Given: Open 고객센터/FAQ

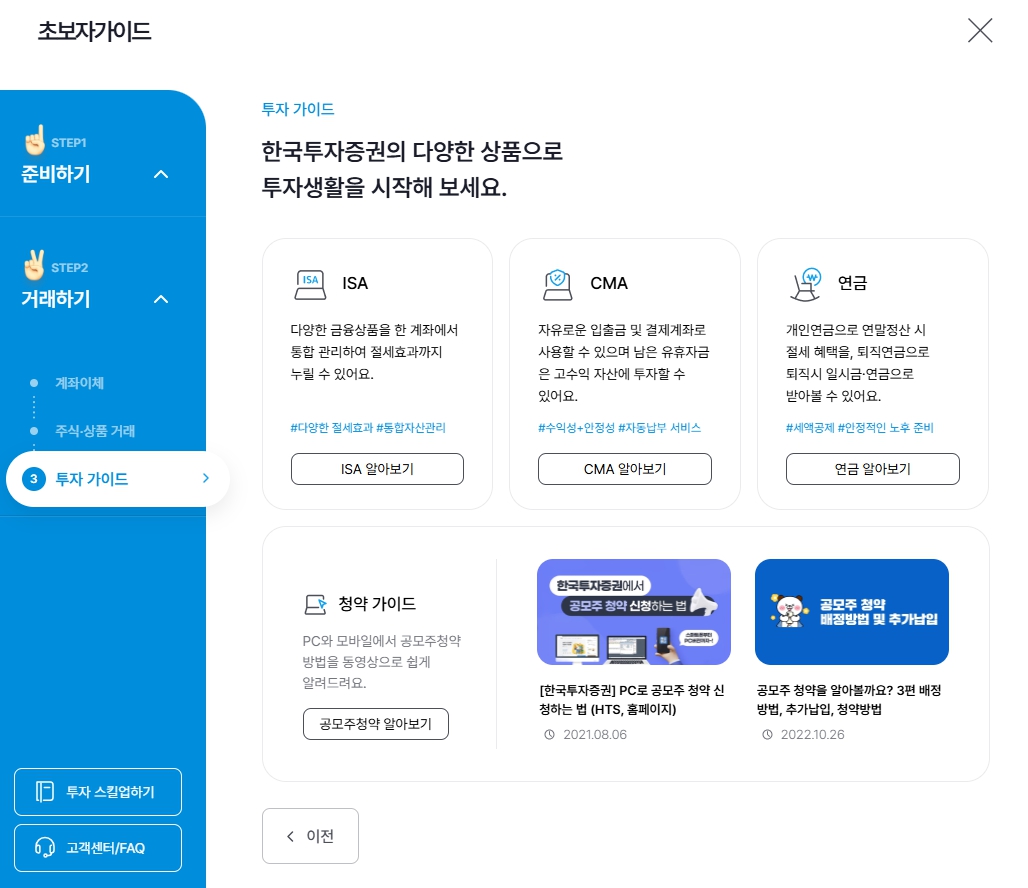Looking at the screenshot, I should tap(98, 848).
